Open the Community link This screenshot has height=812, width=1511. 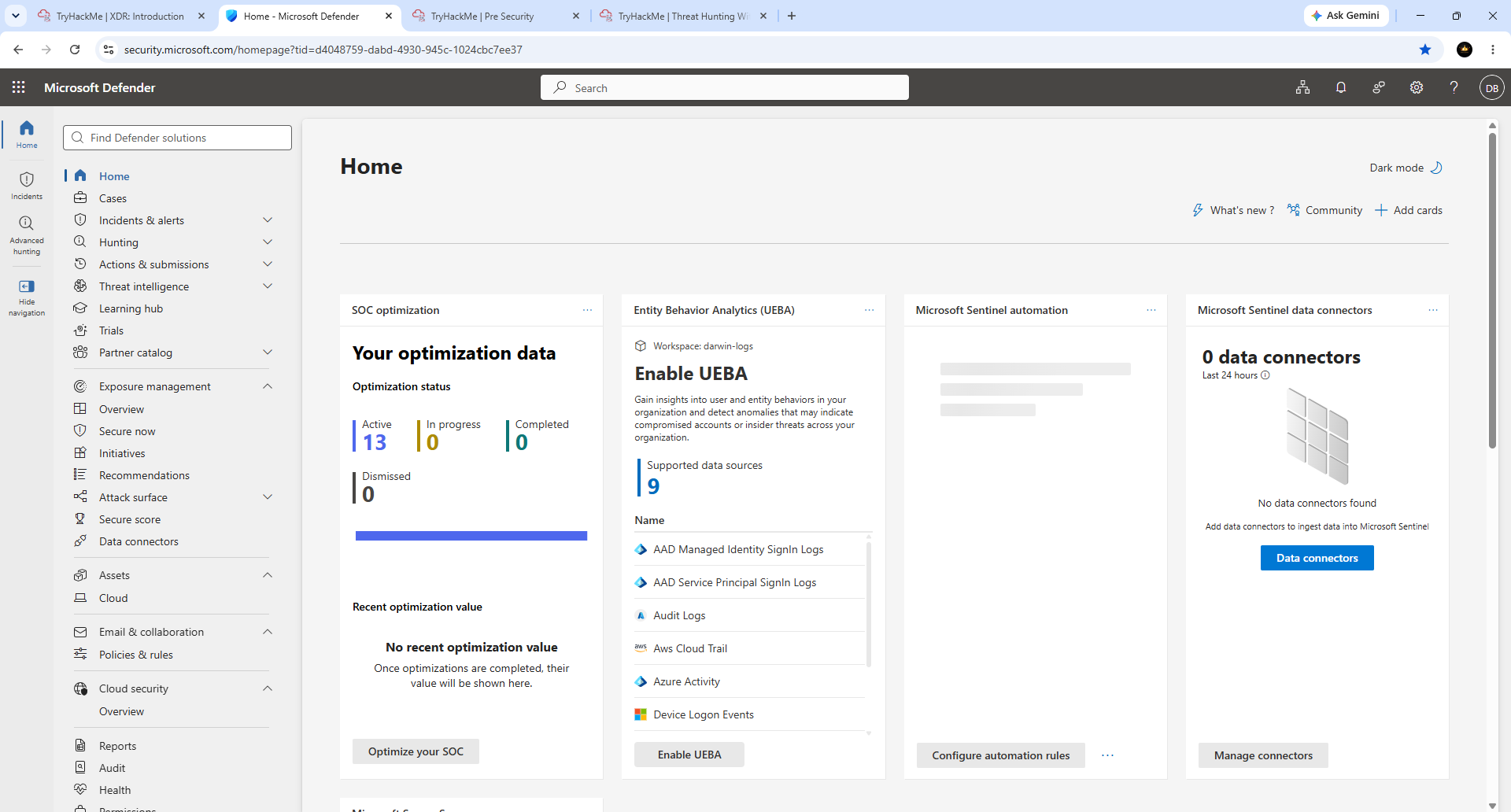(x=1324, y=210)
